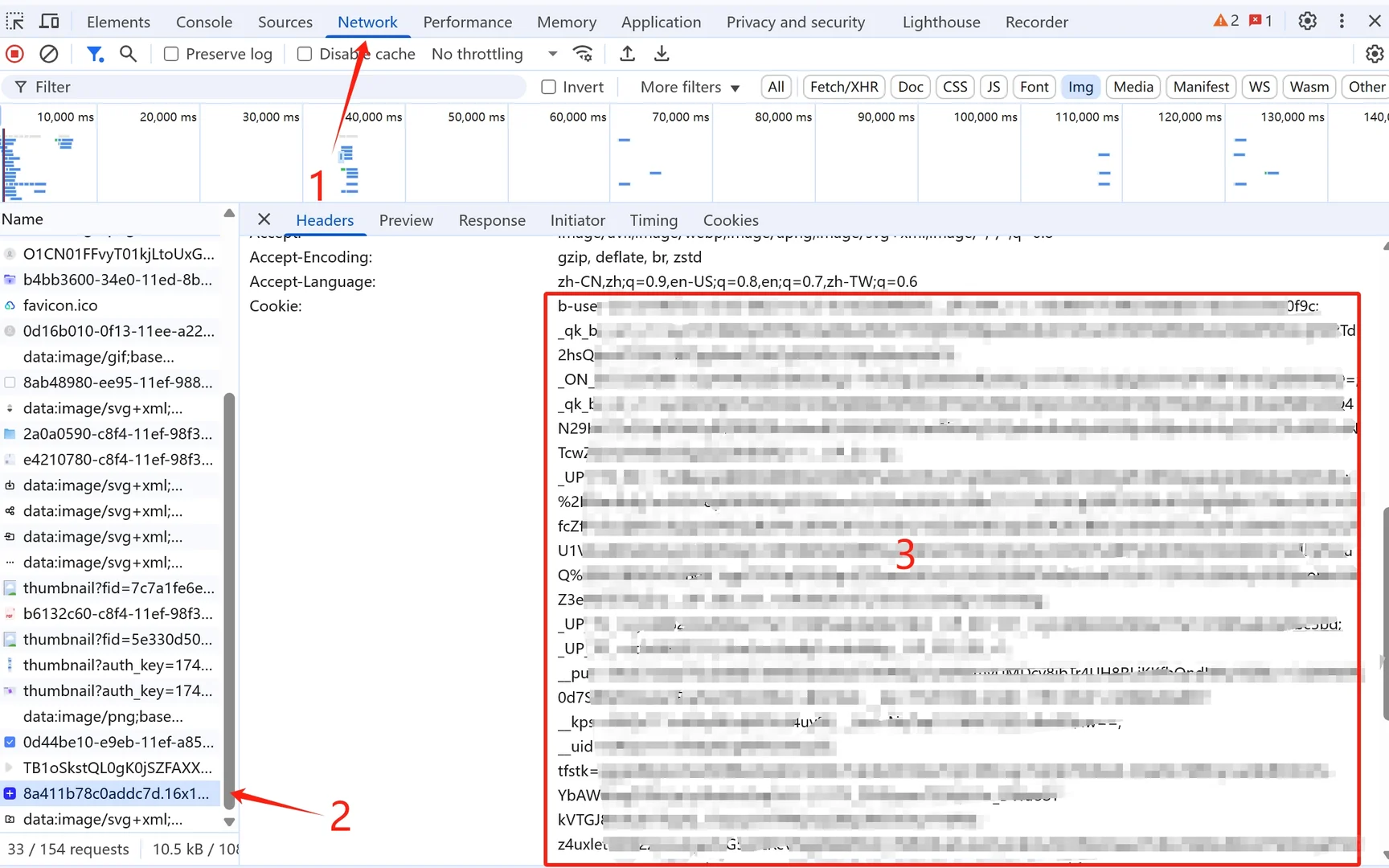Screen dimensions: 1389x868
Task: Show the Cookies detail tab
Action: pyautogui.click(x=731, y=220)
